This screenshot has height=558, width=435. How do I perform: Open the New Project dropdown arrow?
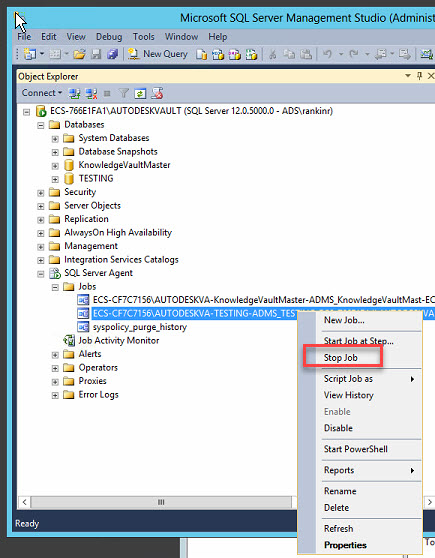[42, 54]
